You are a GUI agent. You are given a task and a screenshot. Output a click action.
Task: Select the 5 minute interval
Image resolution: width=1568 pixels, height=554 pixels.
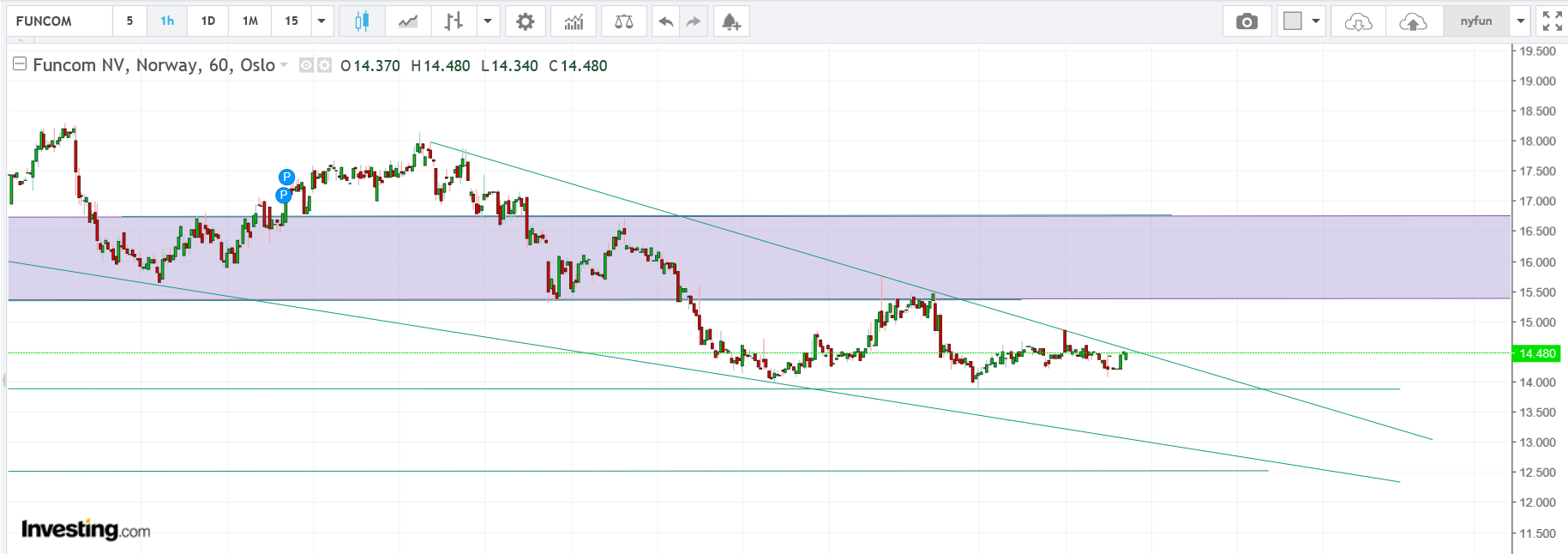coord(129,21)
